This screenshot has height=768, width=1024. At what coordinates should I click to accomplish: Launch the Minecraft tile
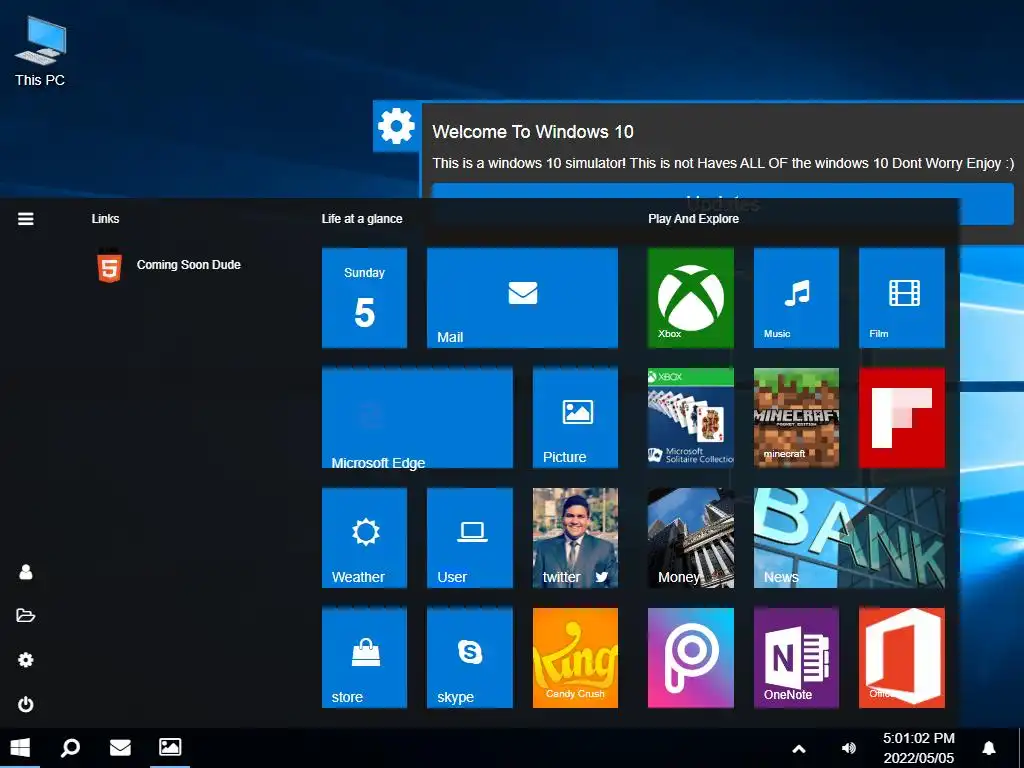(796, 418)
